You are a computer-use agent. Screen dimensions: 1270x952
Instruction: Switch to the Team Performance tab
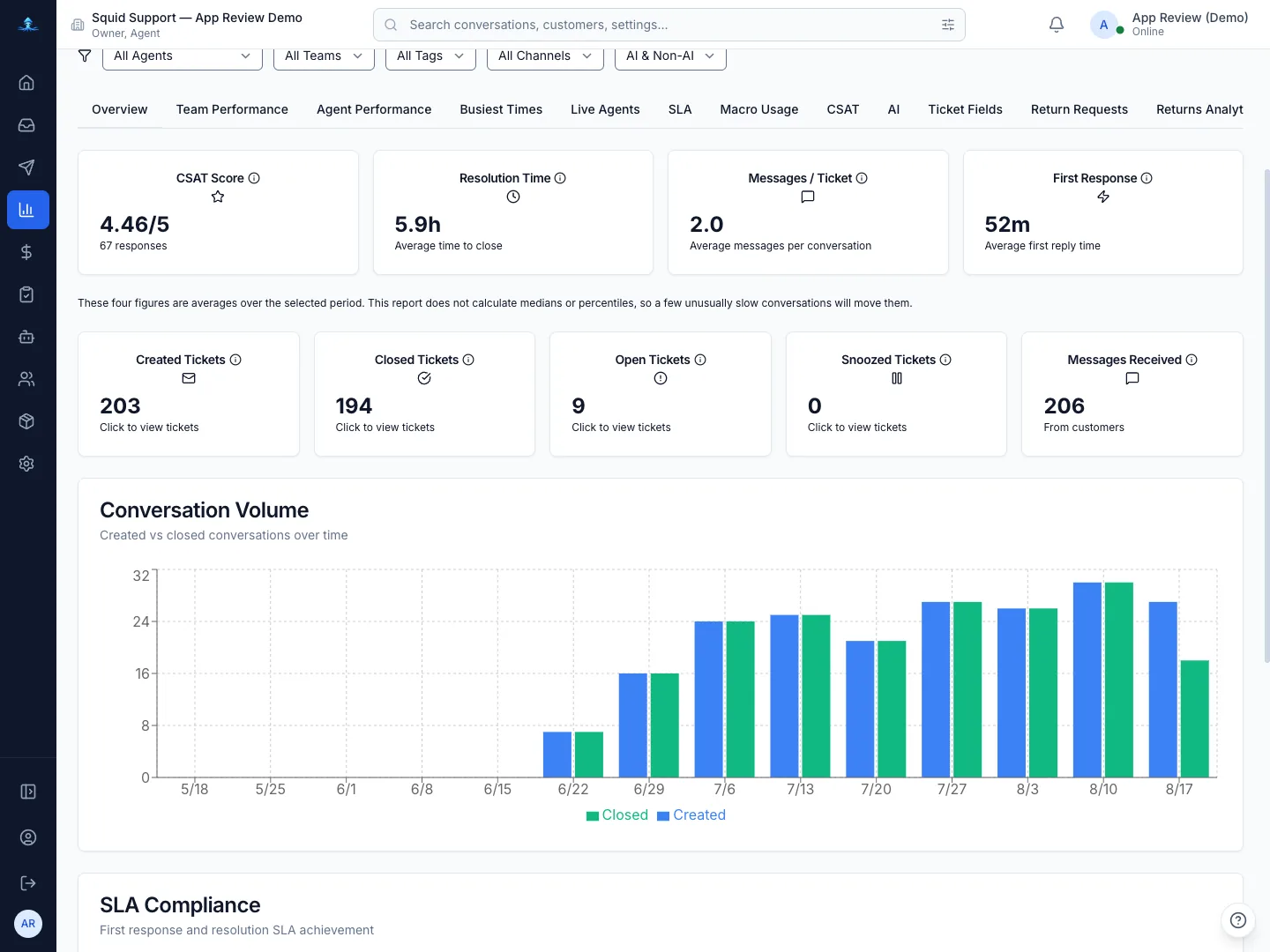tap(232, 109)
